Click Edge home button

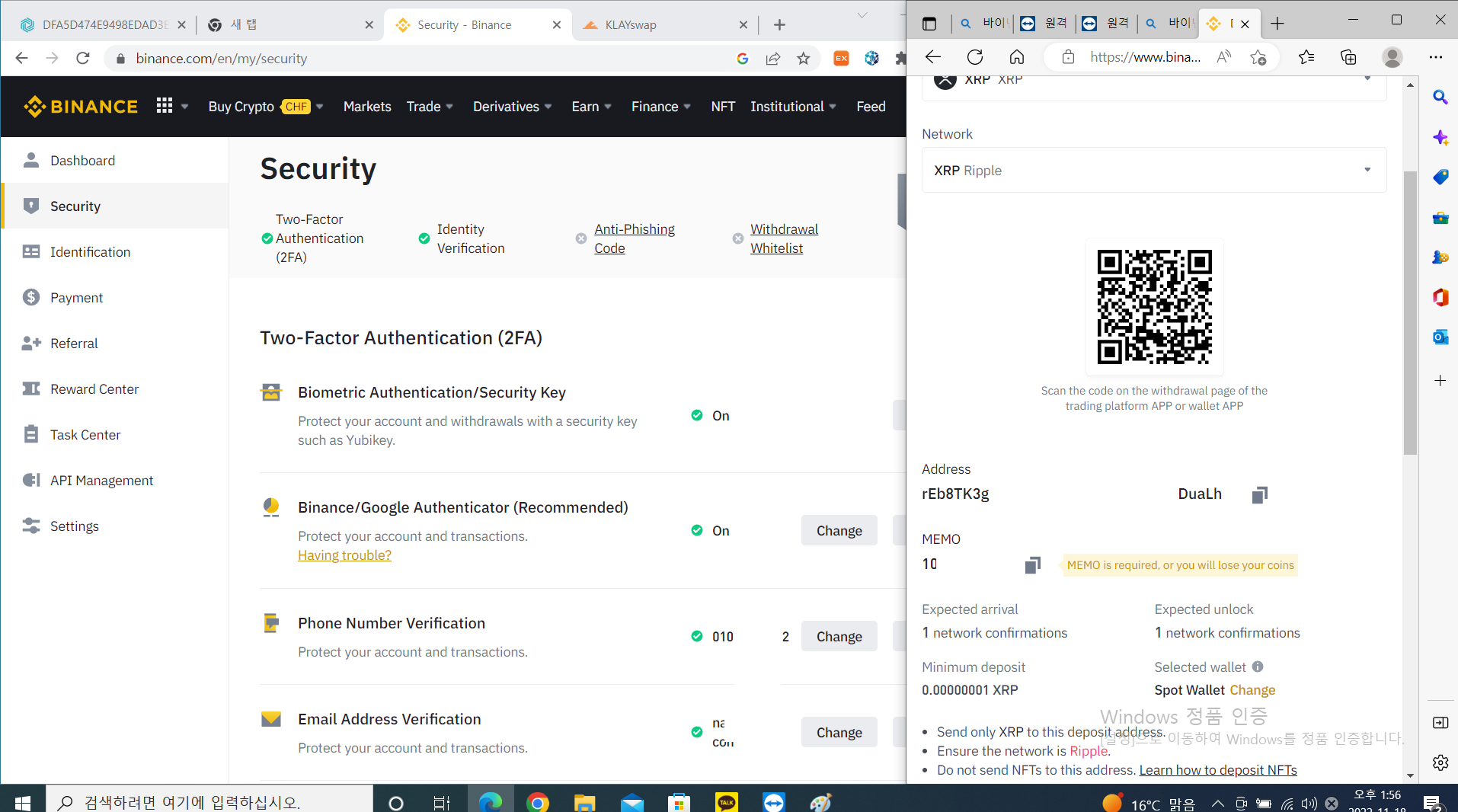[x=1016, y=57]
